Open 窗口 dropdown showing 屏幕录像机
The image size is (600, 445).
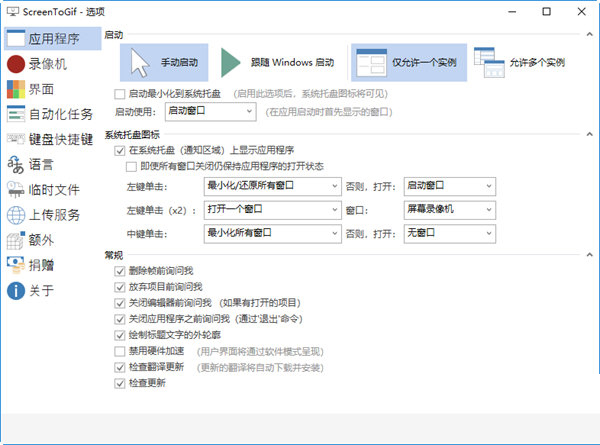pos(450,210)
